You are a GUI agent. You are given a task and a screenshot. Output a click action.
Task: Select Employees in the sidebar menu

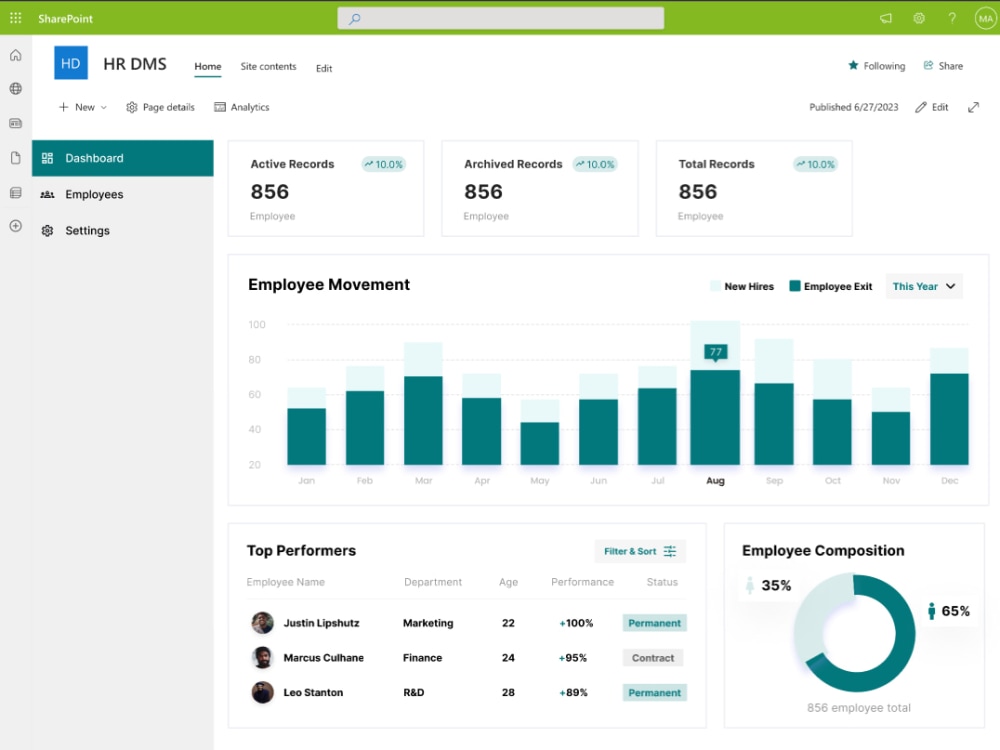122,195
